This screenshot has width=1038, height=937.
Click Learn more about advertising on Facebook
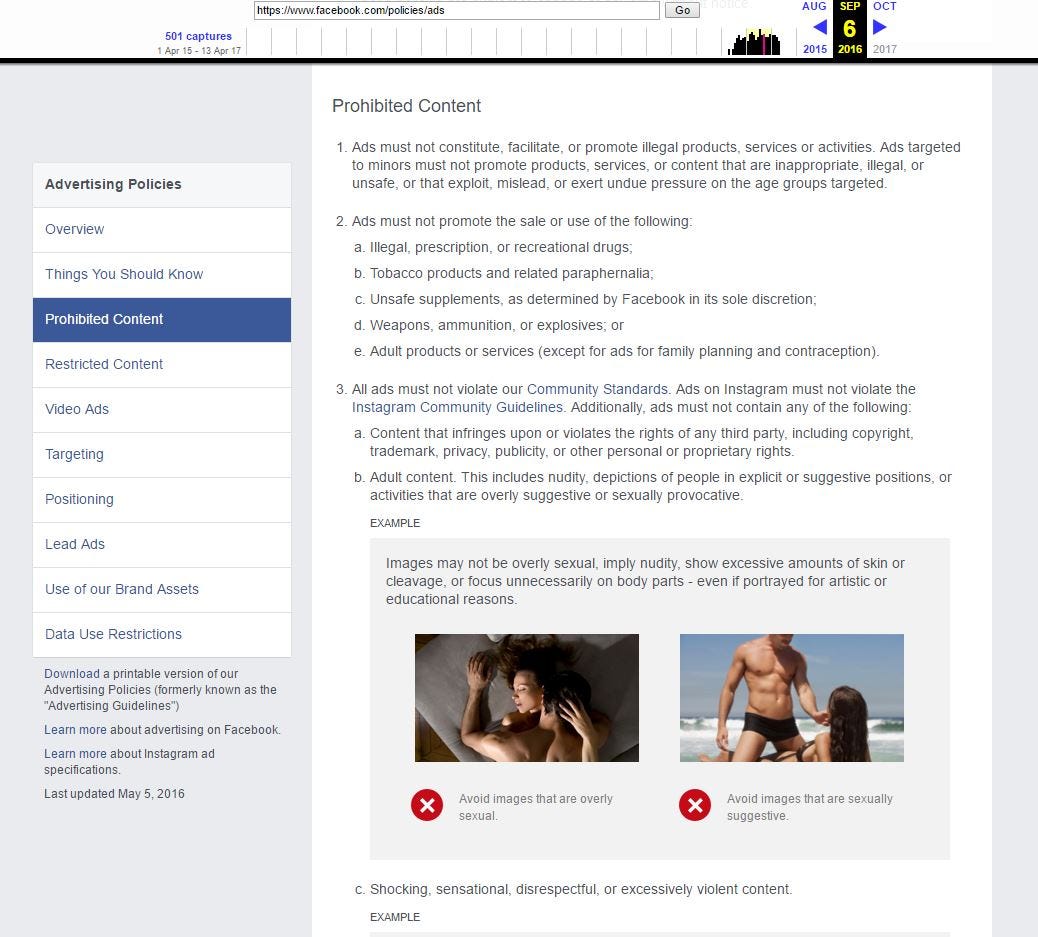(75, 730)
